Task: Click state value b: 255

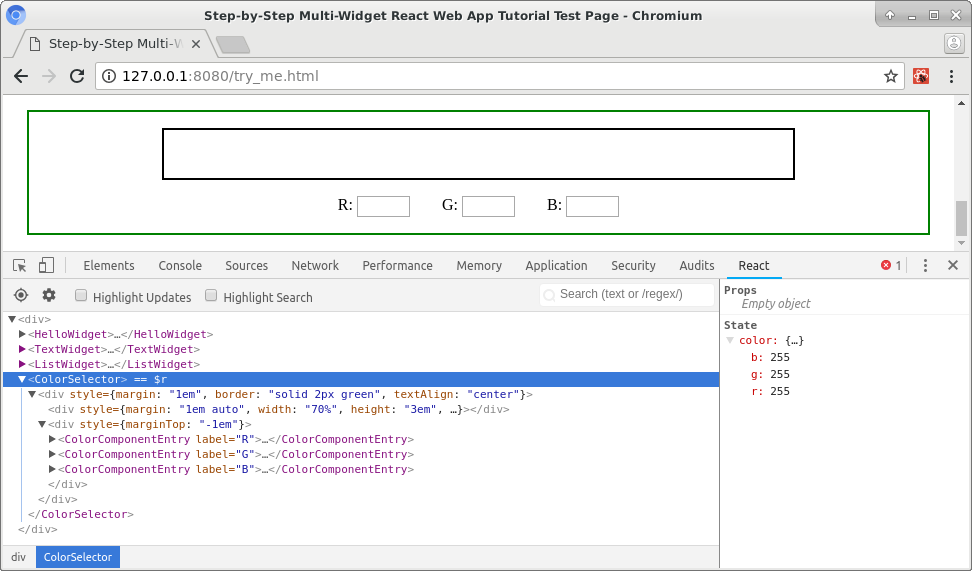Action: 770,357
